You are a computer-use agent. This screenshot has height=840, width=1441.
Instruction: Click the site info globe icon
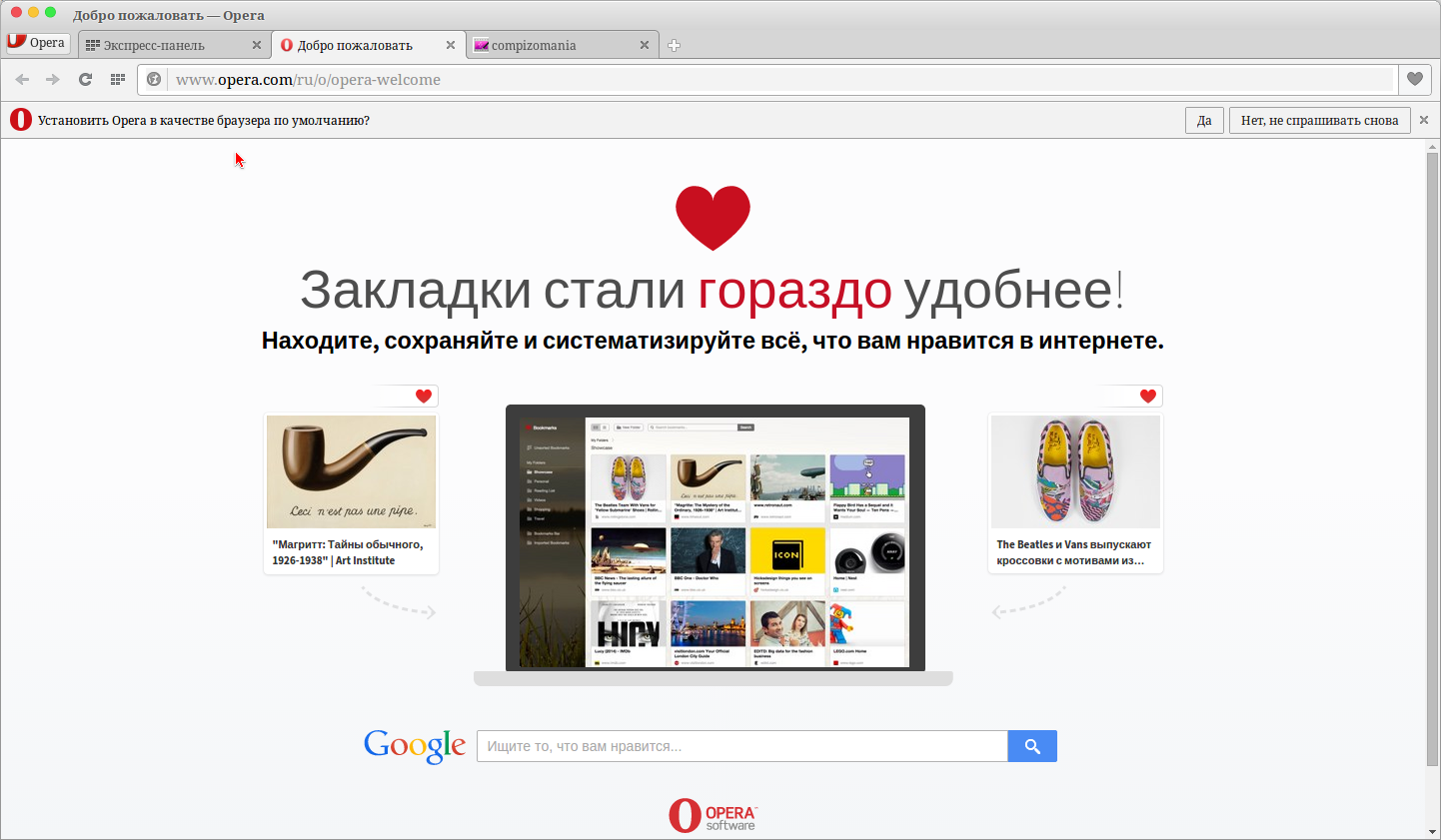(x=154, y=80)
